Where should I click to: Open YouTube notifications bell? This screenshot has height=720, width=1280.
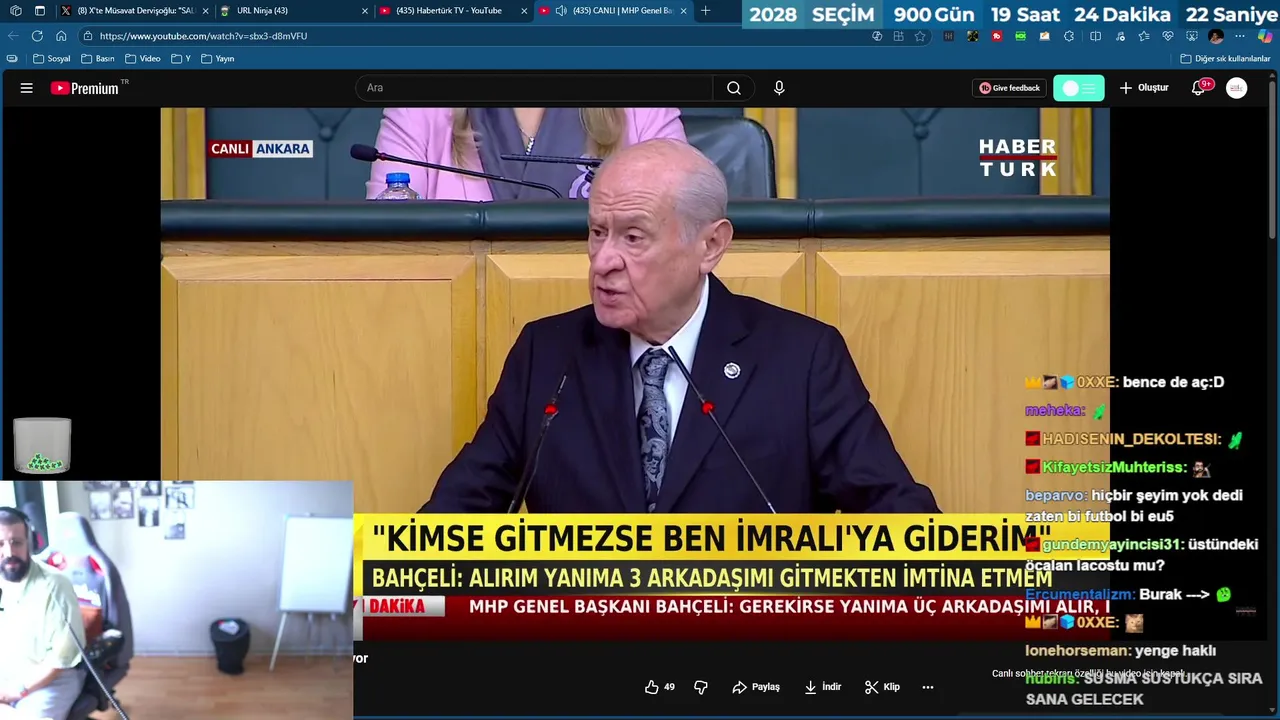(x=1198, y=88)
